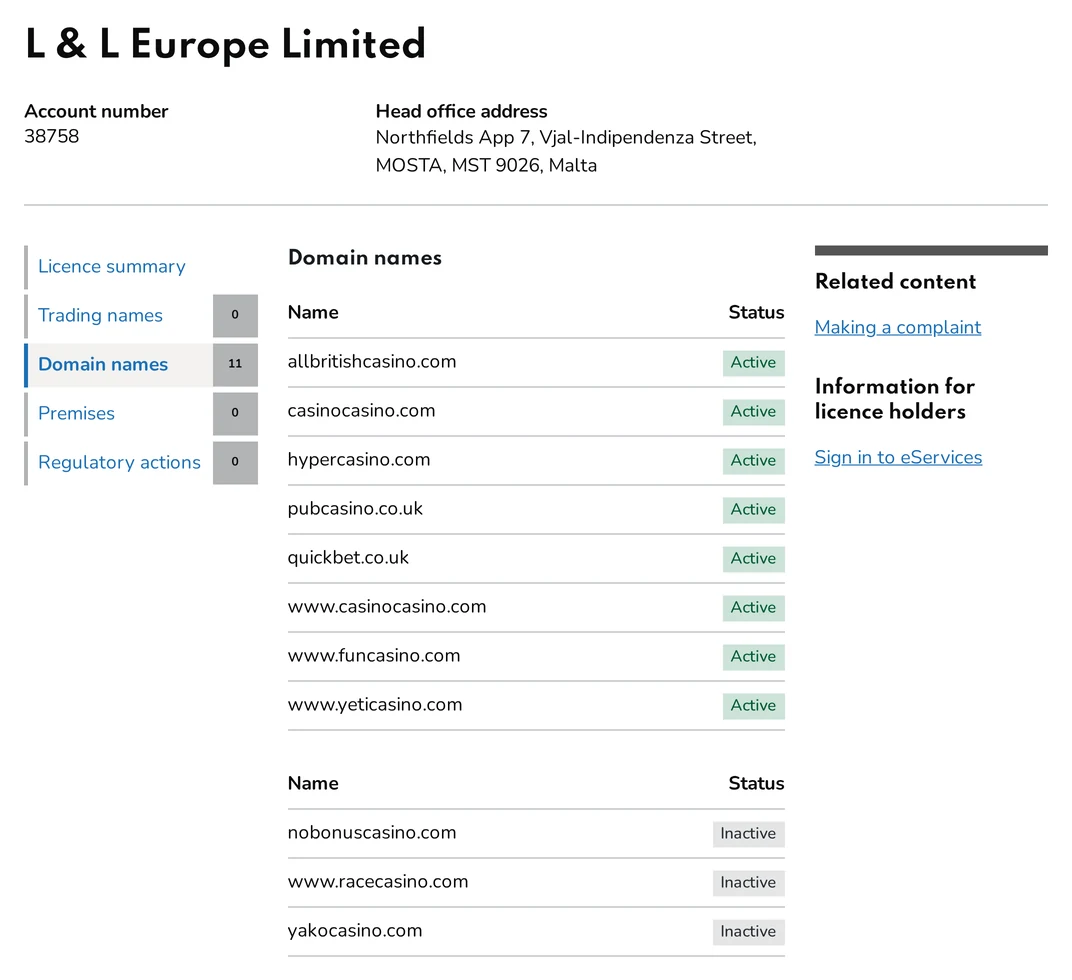Open the Licence summary section
1072x980 pixels.
[111, 266]
